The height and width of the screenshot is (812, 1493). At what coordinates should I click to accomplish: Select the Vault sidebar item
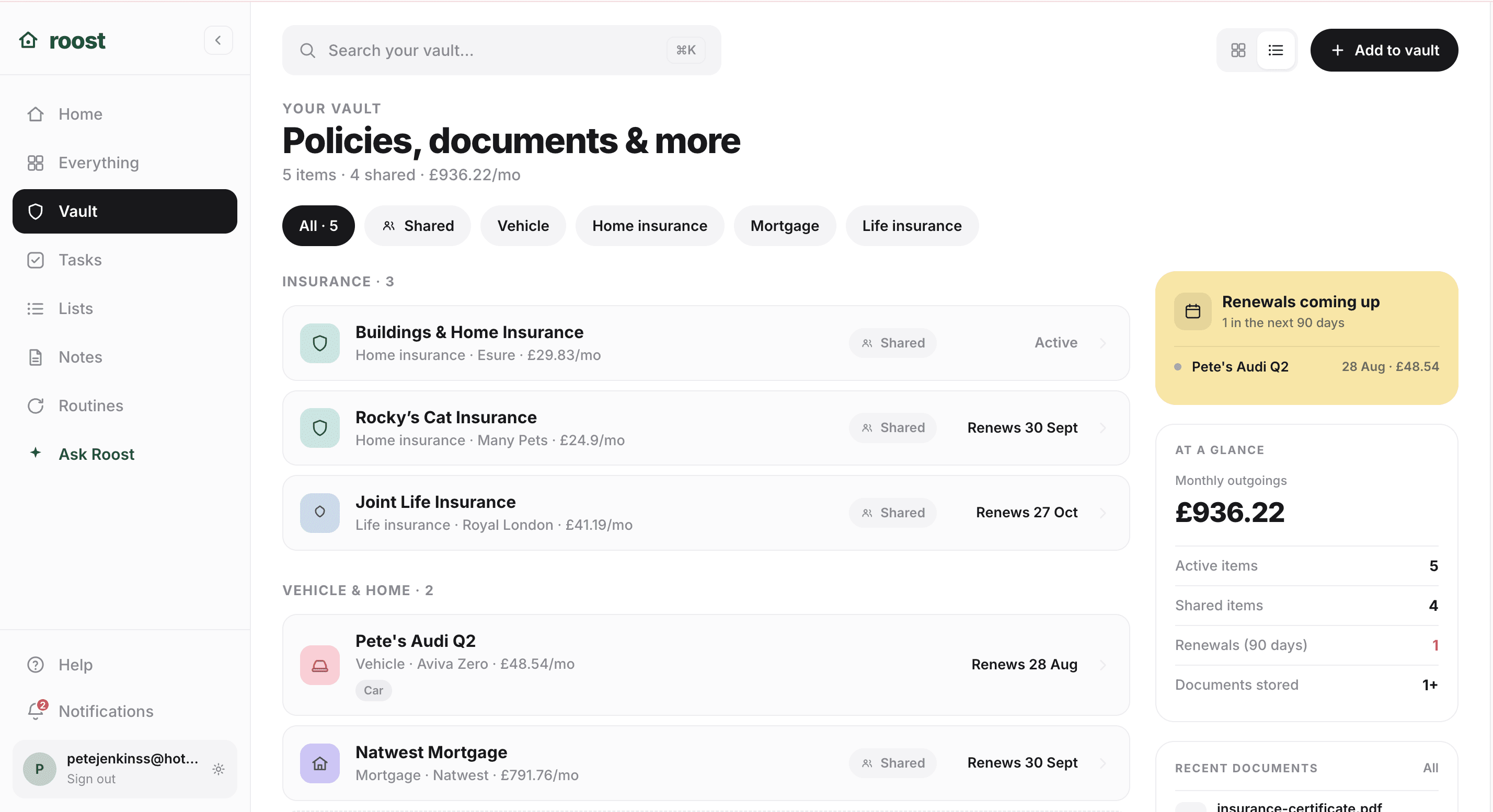tap(124, 212)
